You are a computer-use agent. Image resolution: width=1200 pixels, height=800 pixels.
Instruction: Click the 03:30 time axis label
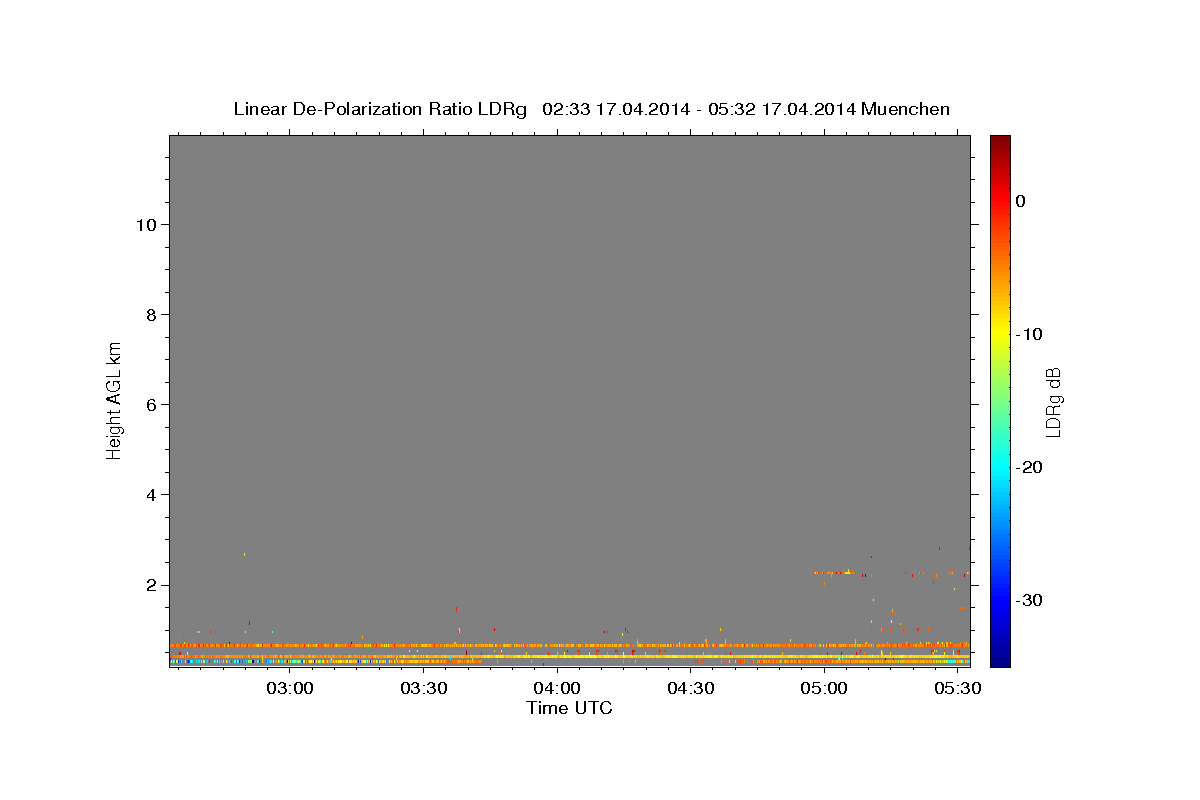pos(424,689)
